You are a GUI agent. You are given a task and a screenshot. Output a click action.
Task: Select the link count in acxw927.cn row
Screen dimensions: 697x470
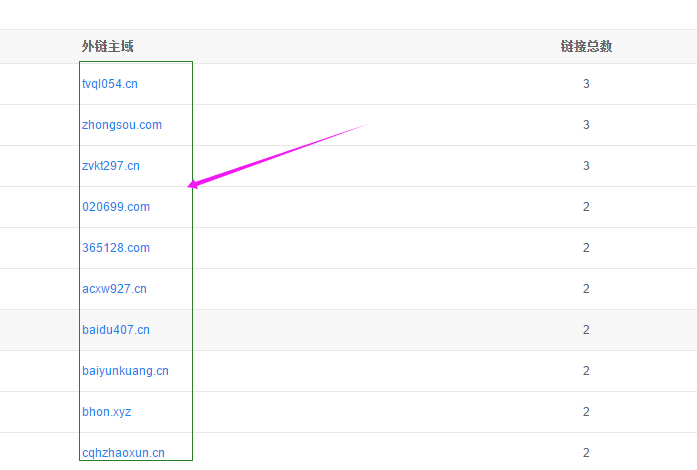(586, 289)
